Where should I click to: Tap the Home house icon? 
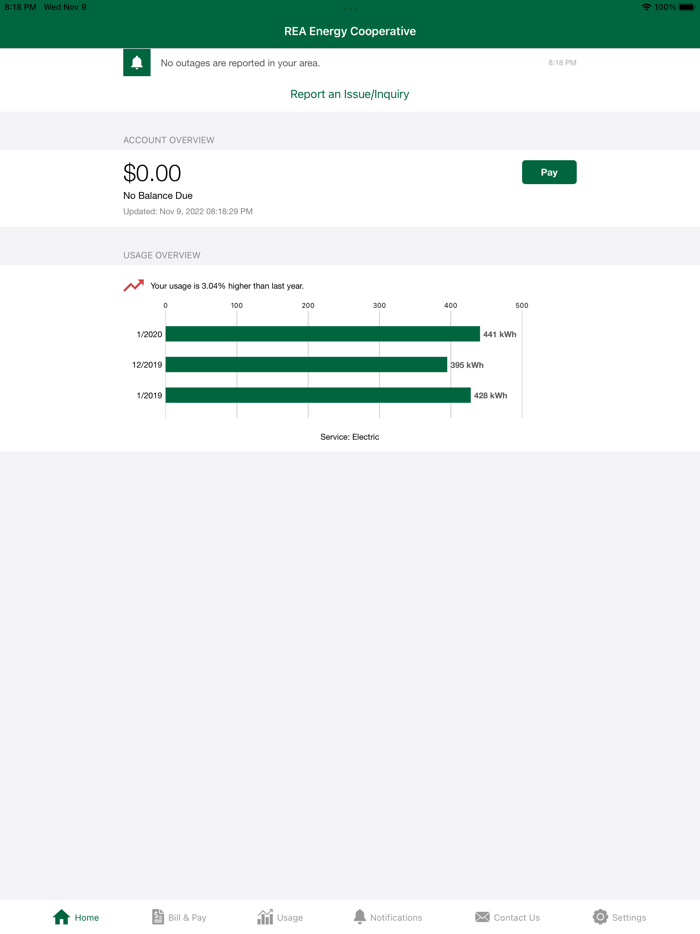tap(62, 917)
